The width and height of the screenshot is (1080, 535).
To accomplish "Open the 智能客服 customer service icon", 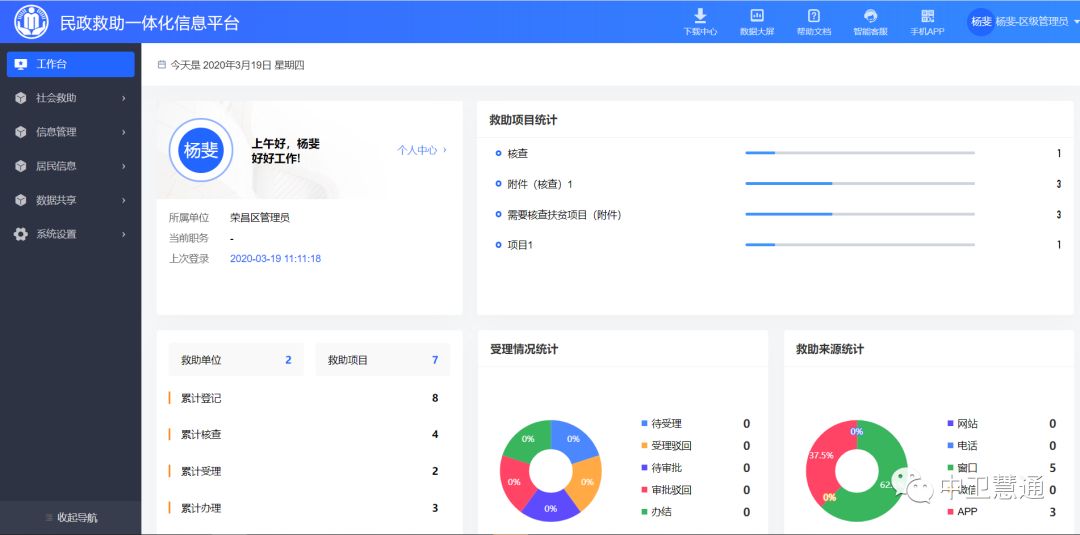I will pos(871,16).
